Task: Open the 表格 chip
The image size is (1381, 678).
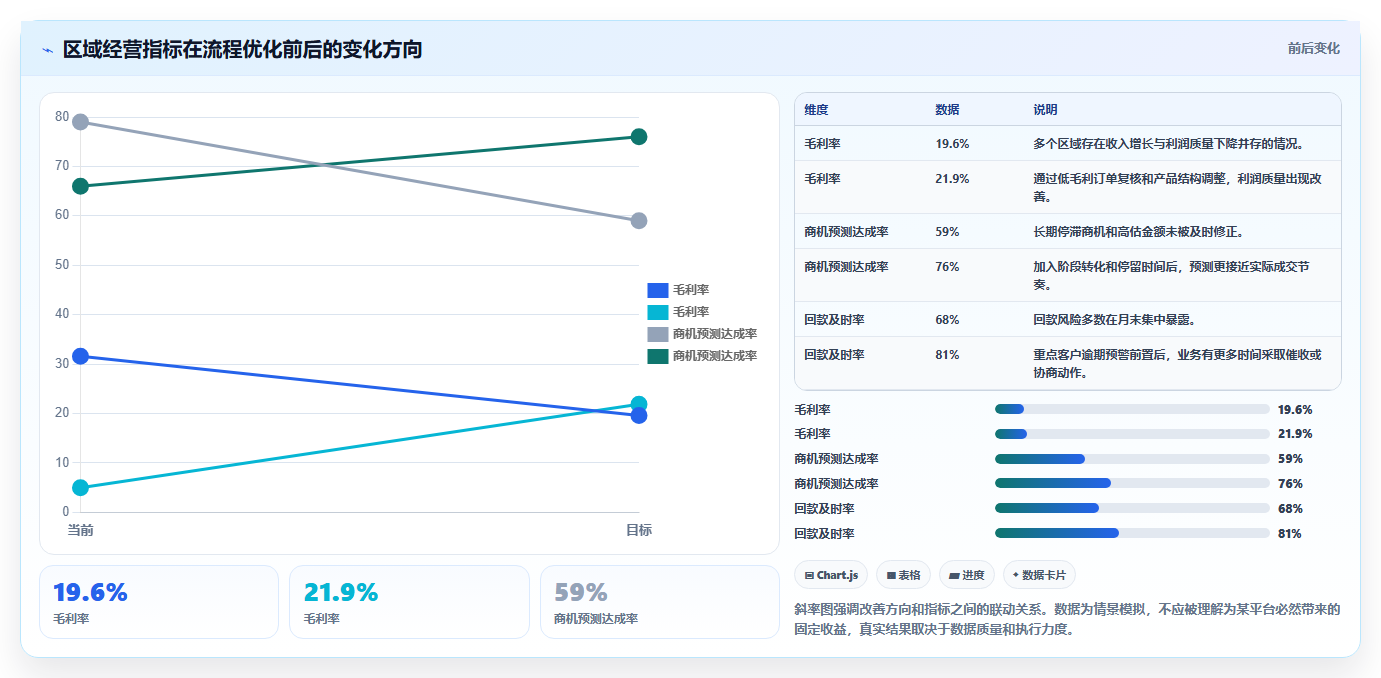Action: [x=903, y=575]
